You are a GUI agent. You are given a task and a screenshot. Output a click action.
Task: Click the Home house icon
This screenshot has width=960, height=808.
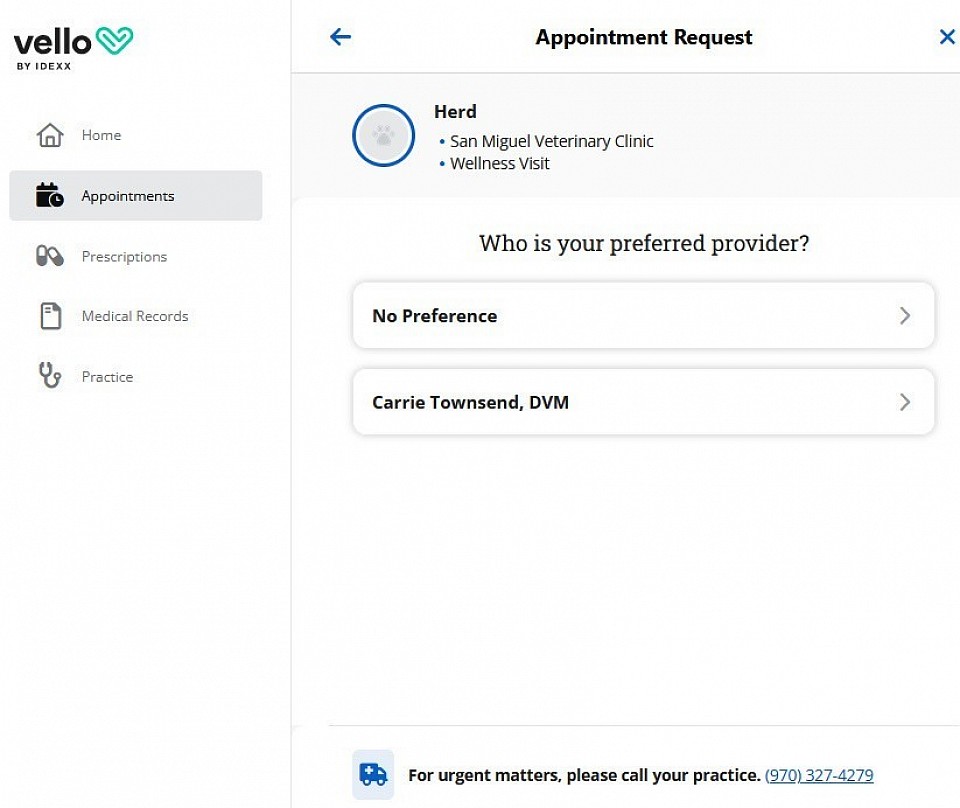coord(50,135)
